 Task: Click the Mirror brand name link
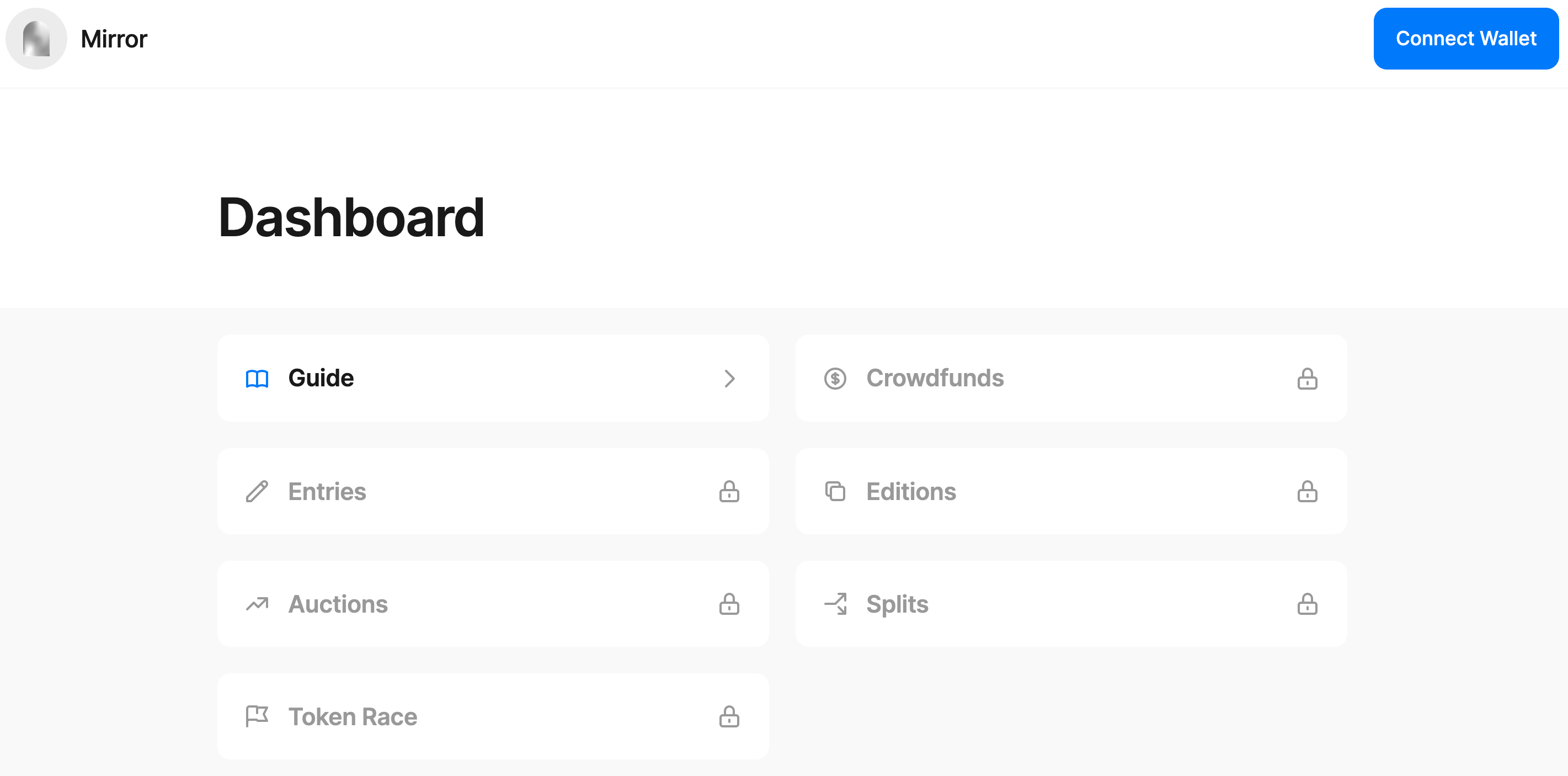(x=114, y=39)
